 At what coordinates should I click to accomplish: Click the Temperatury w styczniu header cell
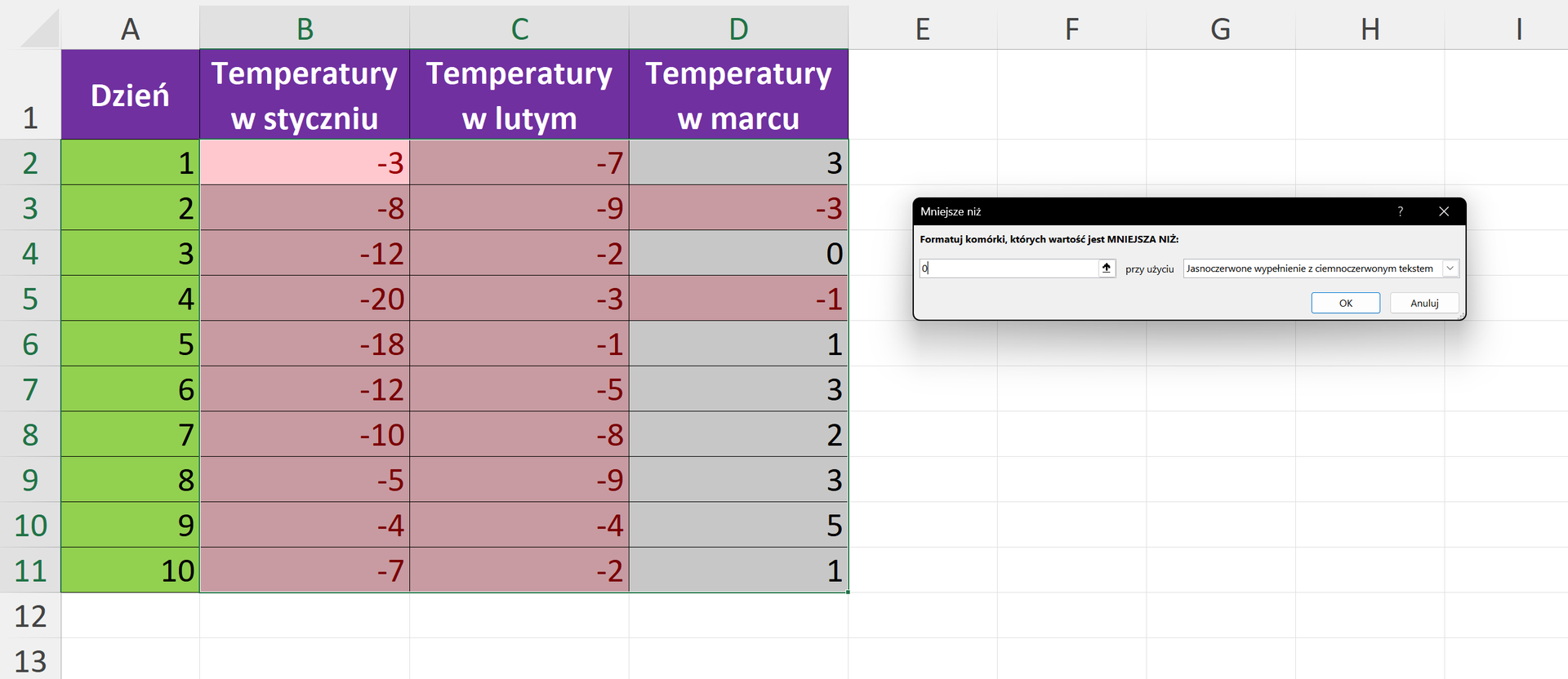[x=305, y=95]
